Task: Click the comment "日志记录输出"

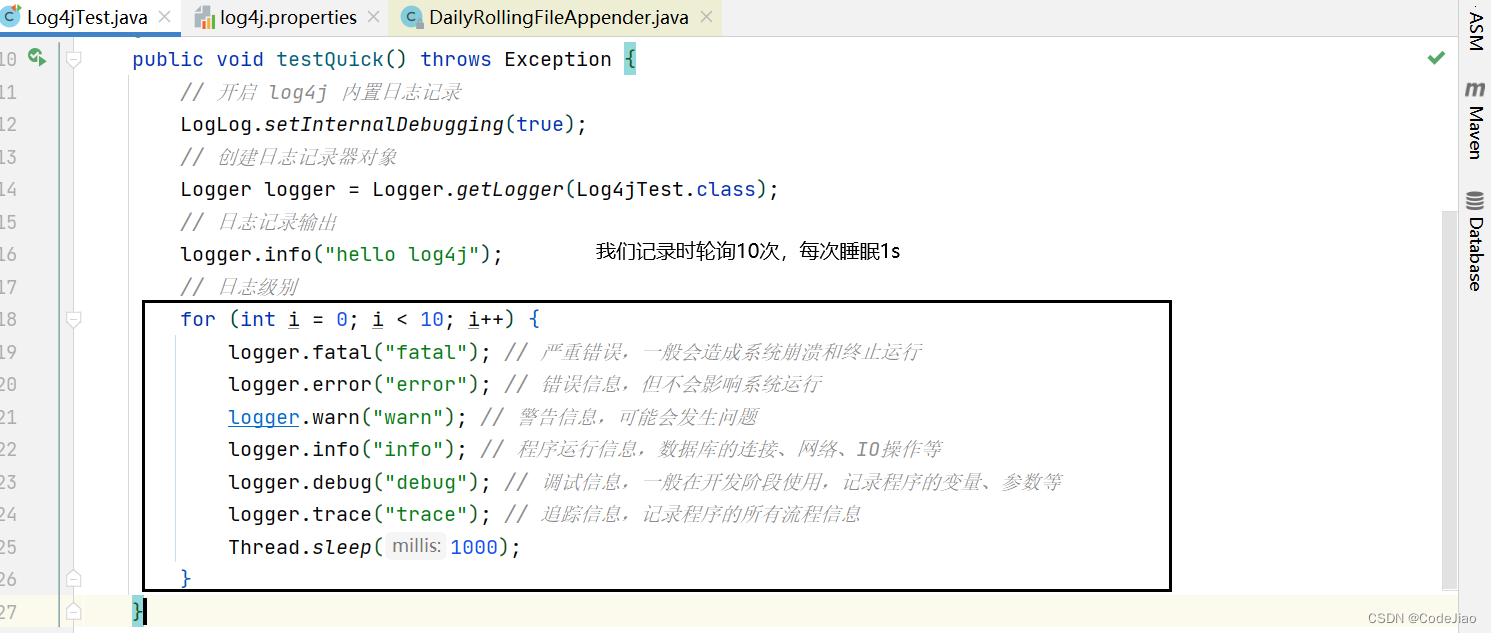Action: pyautogui.click(x=259, y=222)
